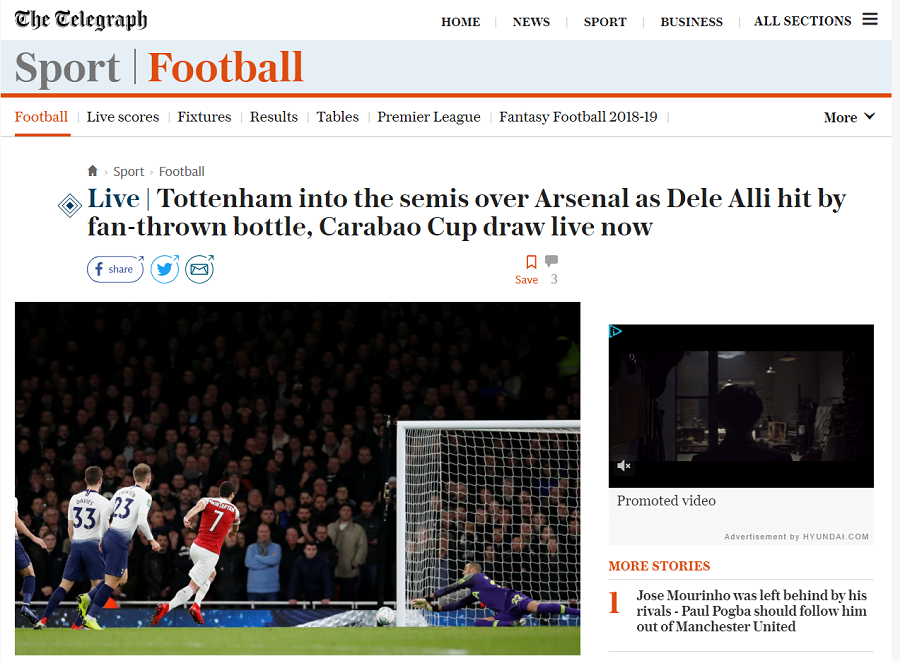The height and width of the screenshot is (661, 900).
Task: Click the Football breadcrumb link
Action: [181, 171]
